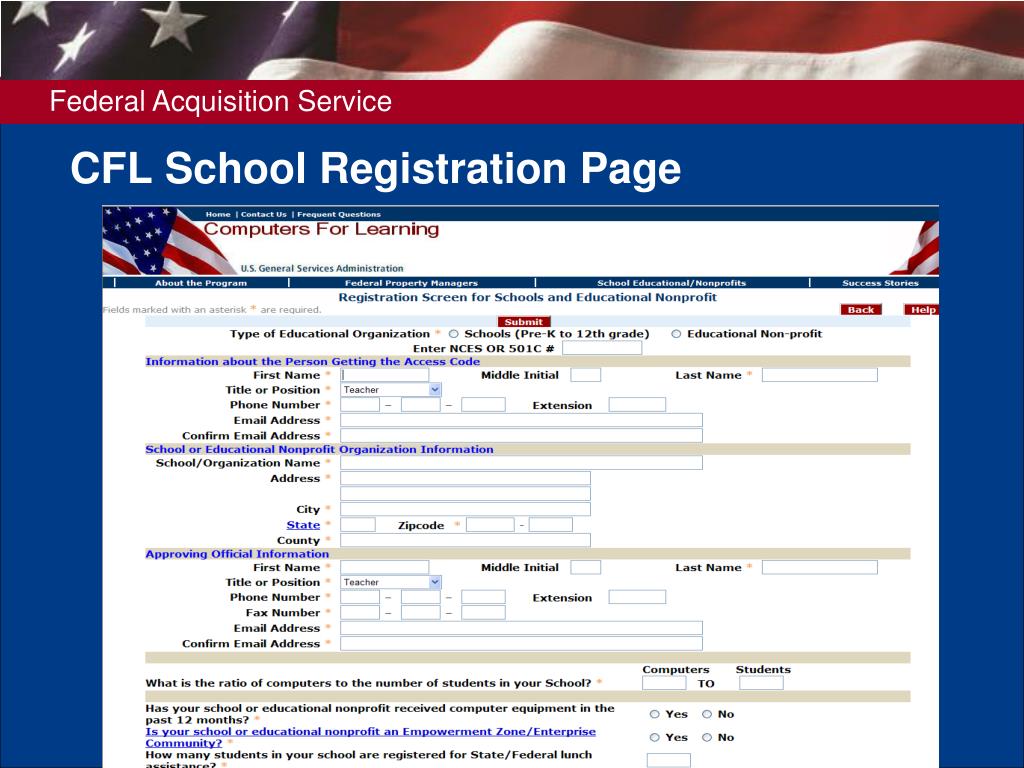The width and height of the screenshot is (1024, 768).
Task: Click the 'Registration Screen for Schools and Educational Nonprofit' heading
Action: point(527,297)
